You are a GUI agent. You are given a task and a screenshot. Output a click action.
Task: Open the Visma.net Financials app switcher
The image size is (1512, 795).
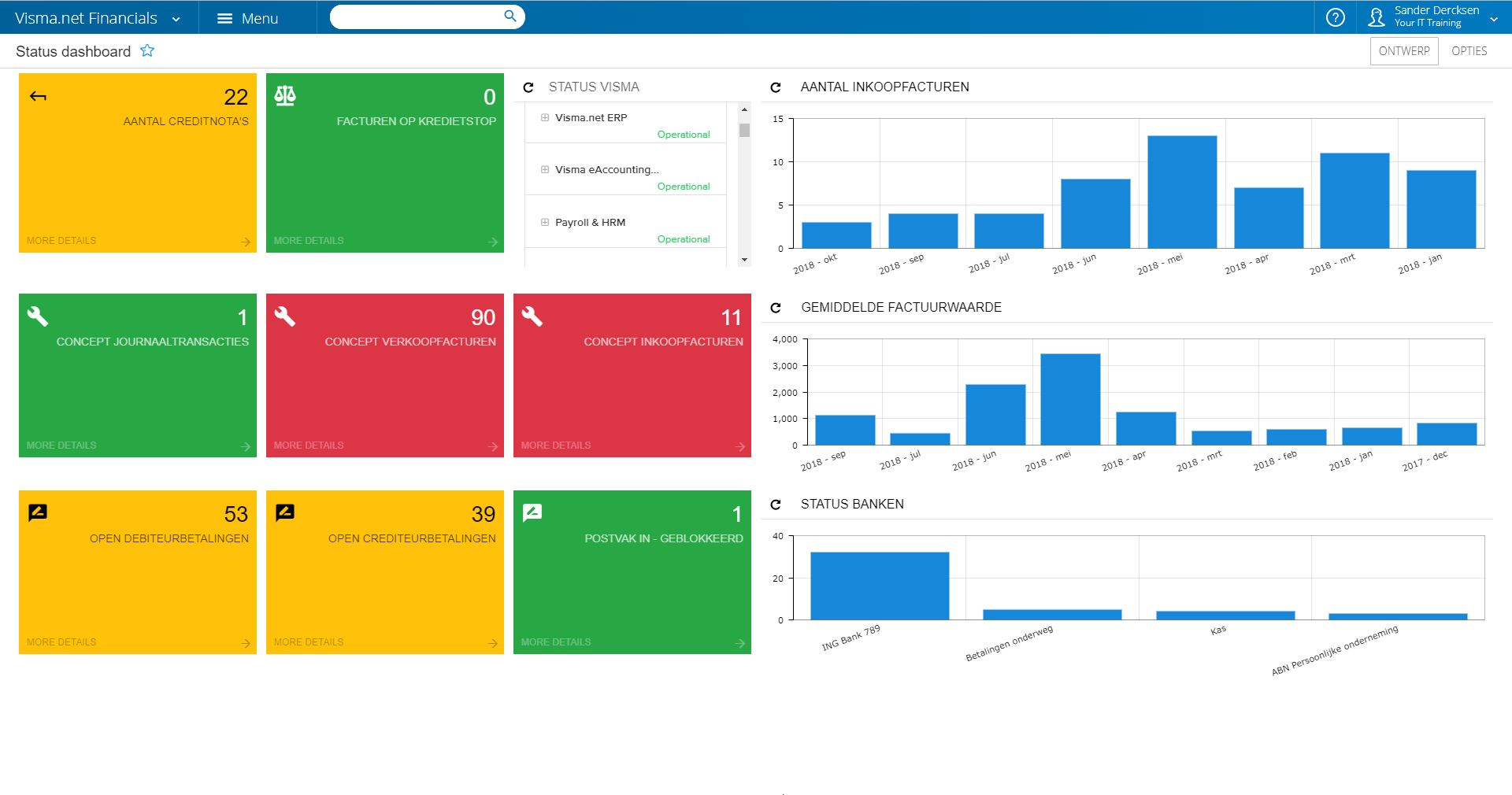(175, 17)
